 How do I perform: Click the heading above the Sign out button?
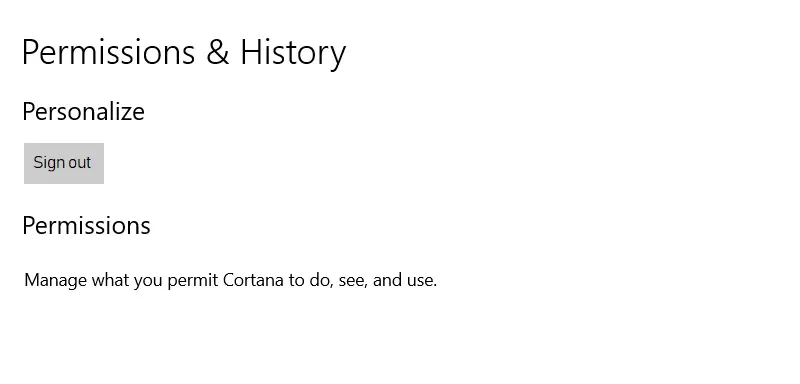[84, 111]
